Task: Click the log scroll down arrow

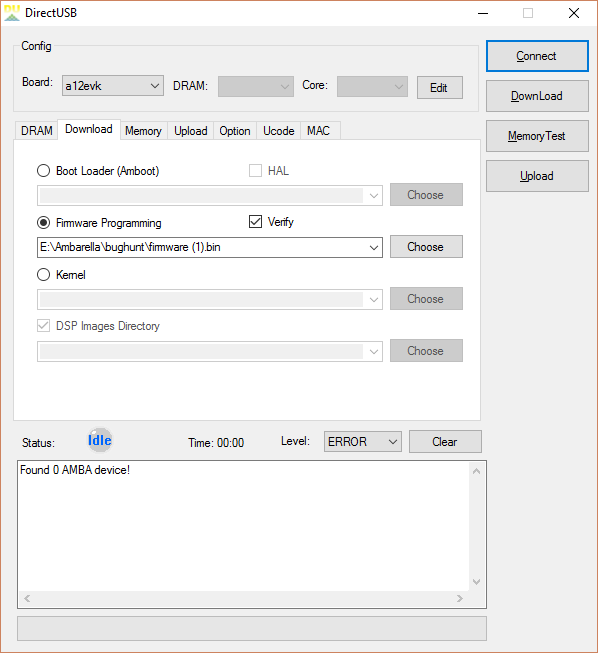Action: click(x=476, y=581)
